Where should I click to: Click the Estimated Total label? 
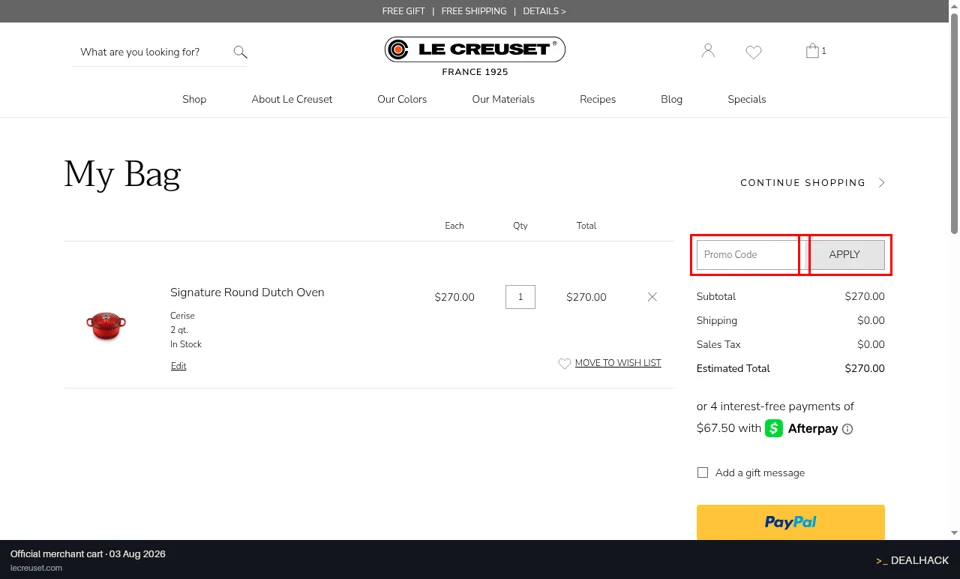[x=733, y=368]
